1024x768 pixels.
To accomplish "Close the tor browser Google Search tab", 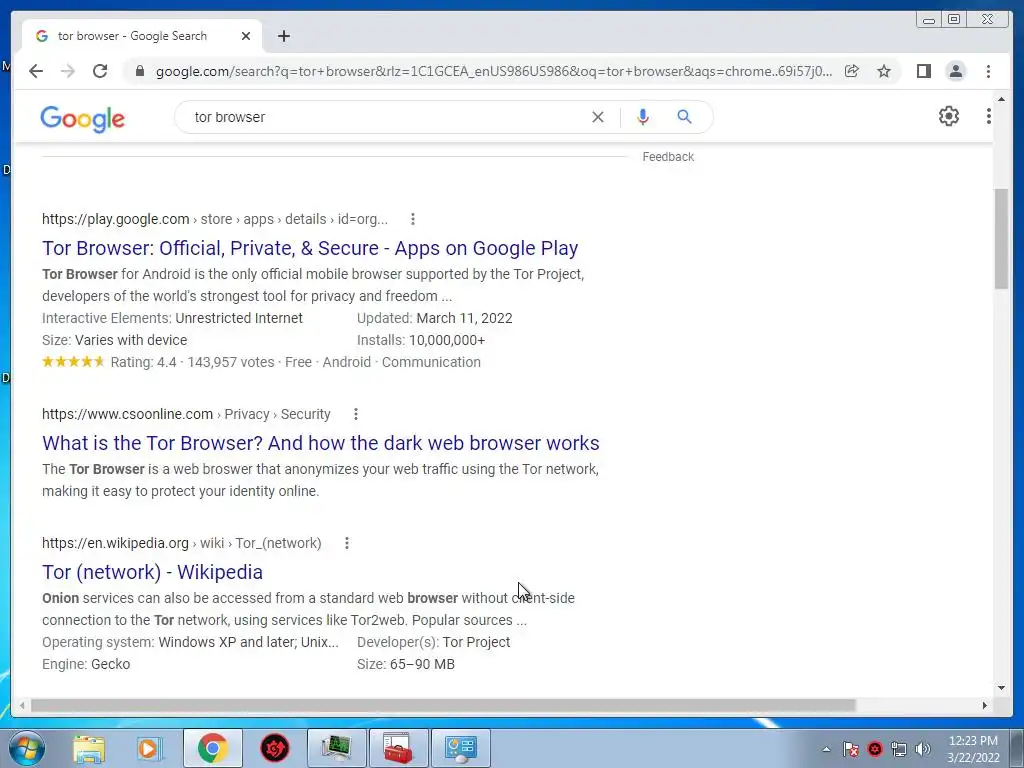I will click(x=246, y=36).
